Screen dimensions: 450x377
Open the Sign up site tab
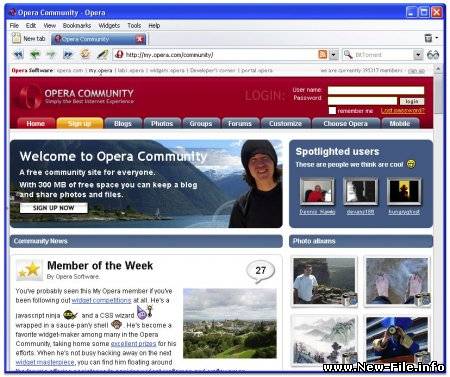79,123
